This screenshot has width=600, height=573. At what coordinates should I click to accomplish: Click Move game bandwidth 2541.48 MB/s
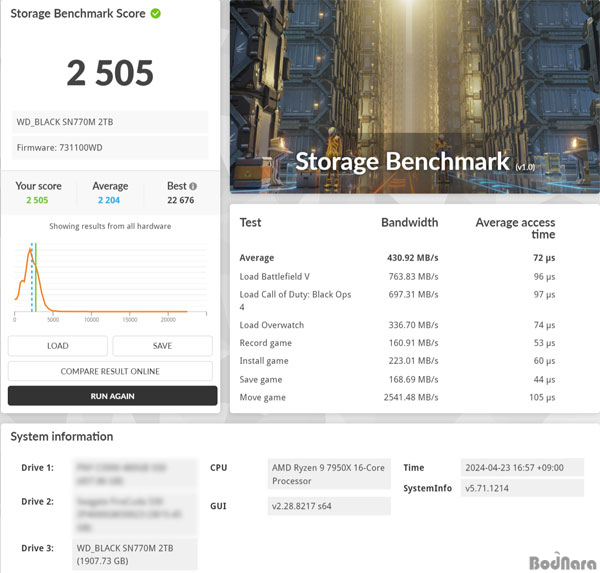click(x=411, y=397)
